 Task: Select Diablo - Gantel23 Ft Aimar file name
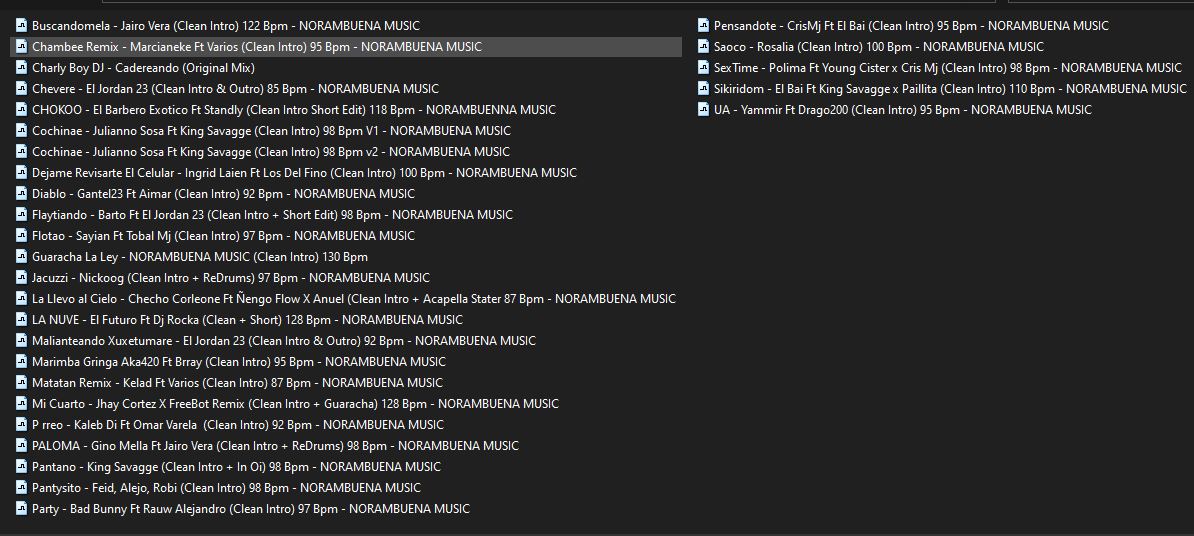coord(223,194)
